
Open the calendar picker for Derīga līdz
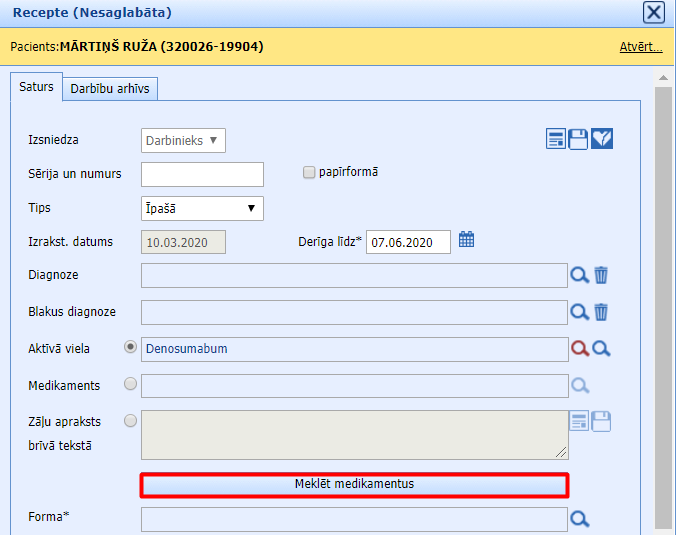coord(466,240)
